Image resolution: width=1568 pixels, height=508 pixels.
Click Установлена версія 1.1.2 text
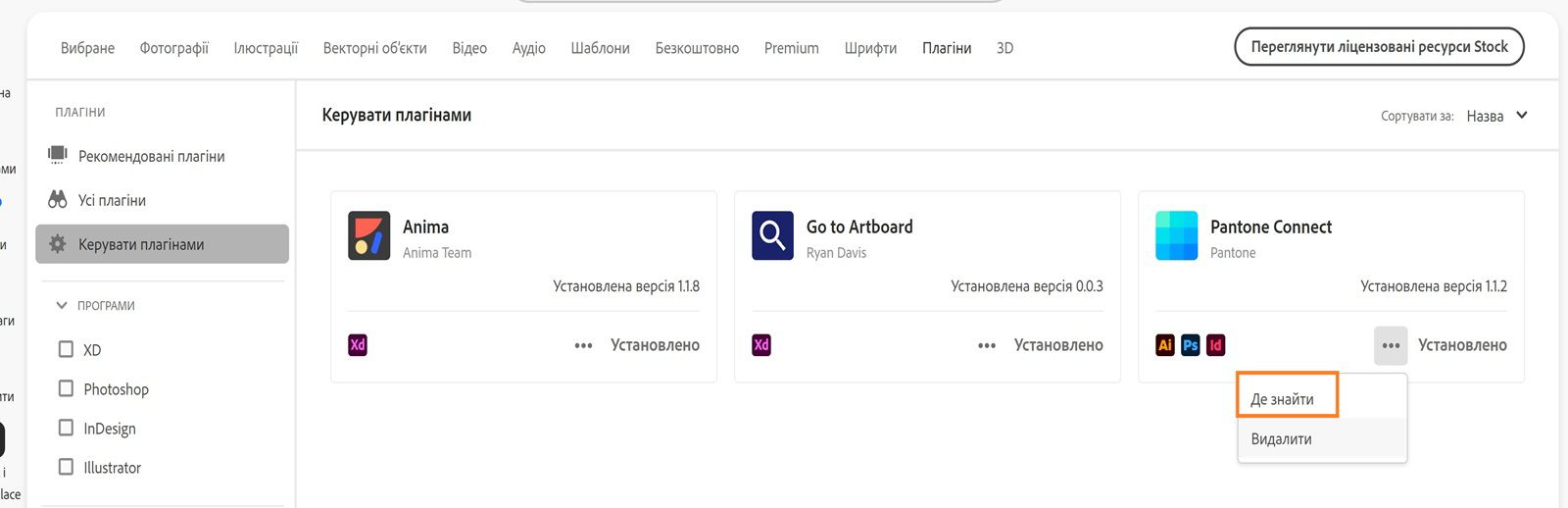[1434, 286]
